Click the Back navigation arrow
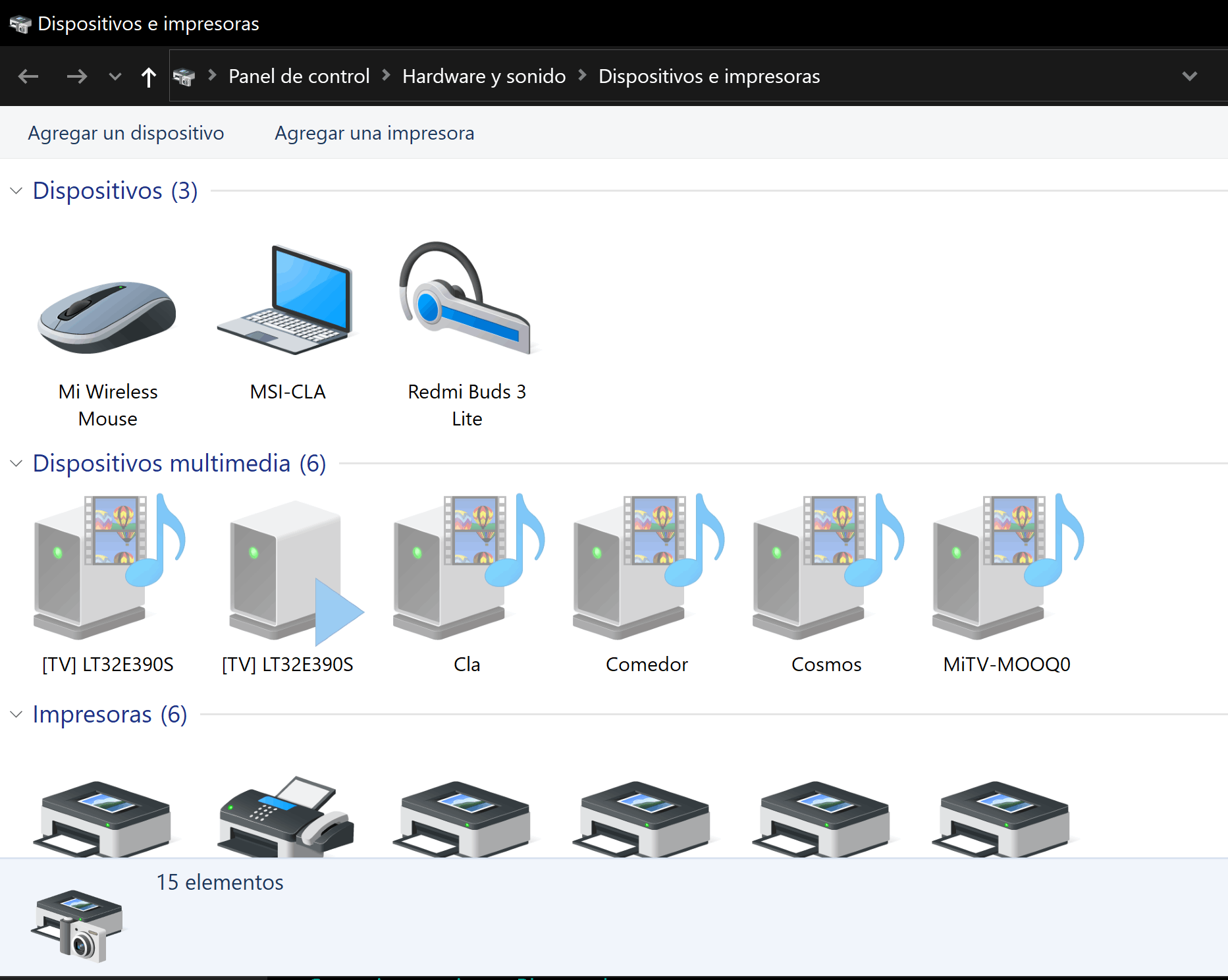 tap(28, 76)
